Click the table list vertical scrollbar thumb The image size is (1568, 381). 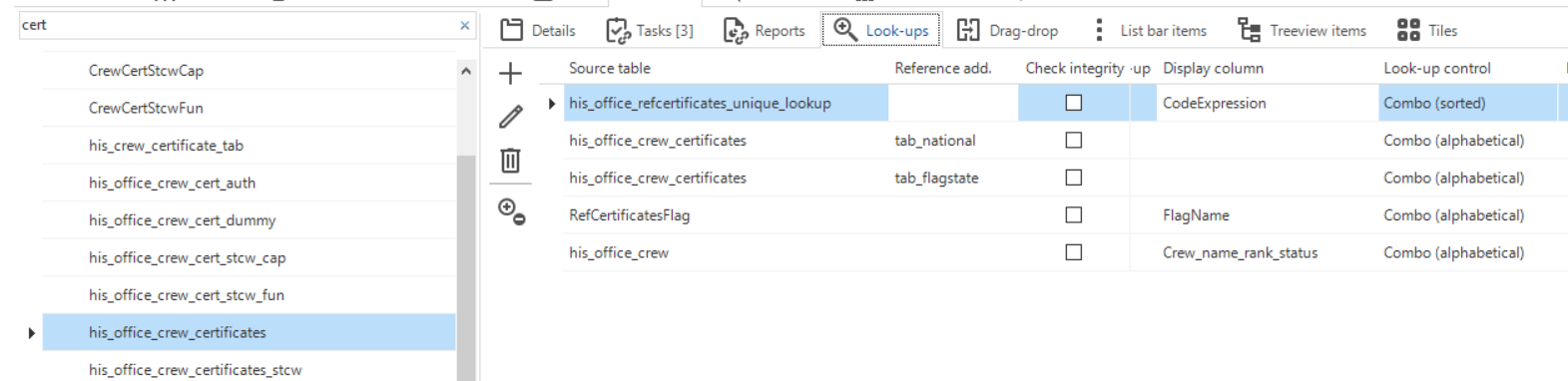(466, 267)
